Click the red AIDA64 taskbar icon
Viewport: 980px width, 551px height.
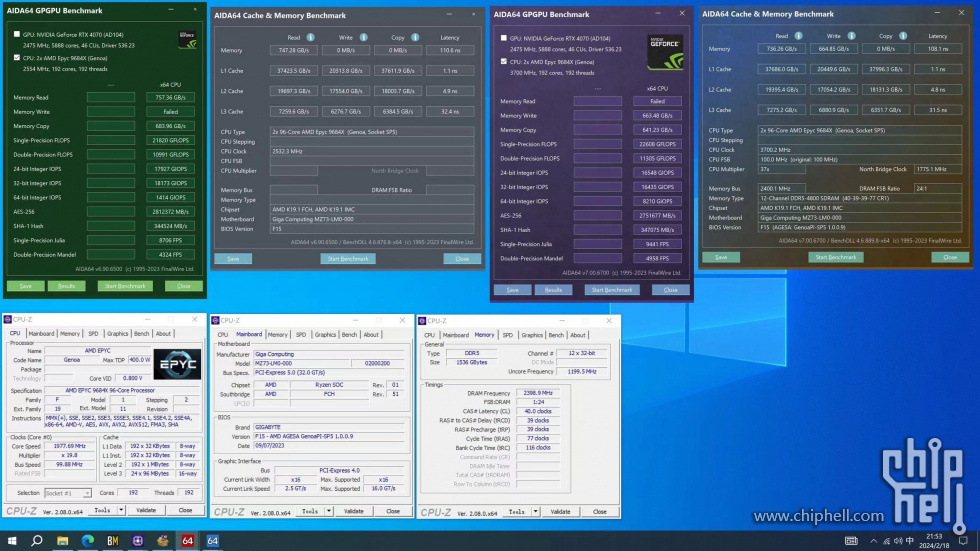point(188,540)
